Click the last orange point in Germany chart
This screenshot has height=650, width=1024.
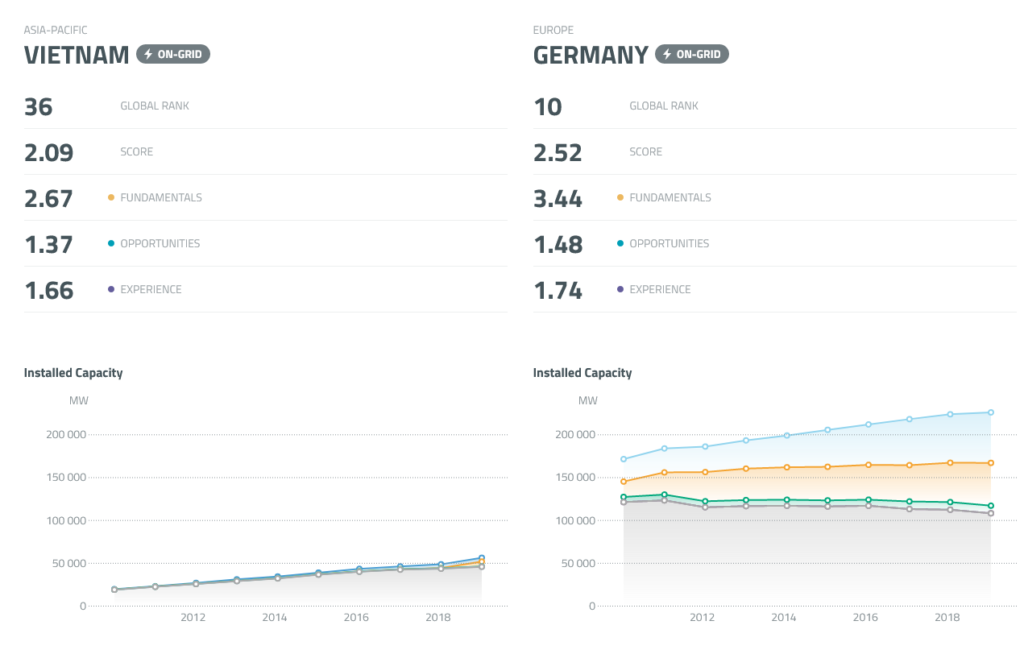pyautogui.click(x=991, y=463)
